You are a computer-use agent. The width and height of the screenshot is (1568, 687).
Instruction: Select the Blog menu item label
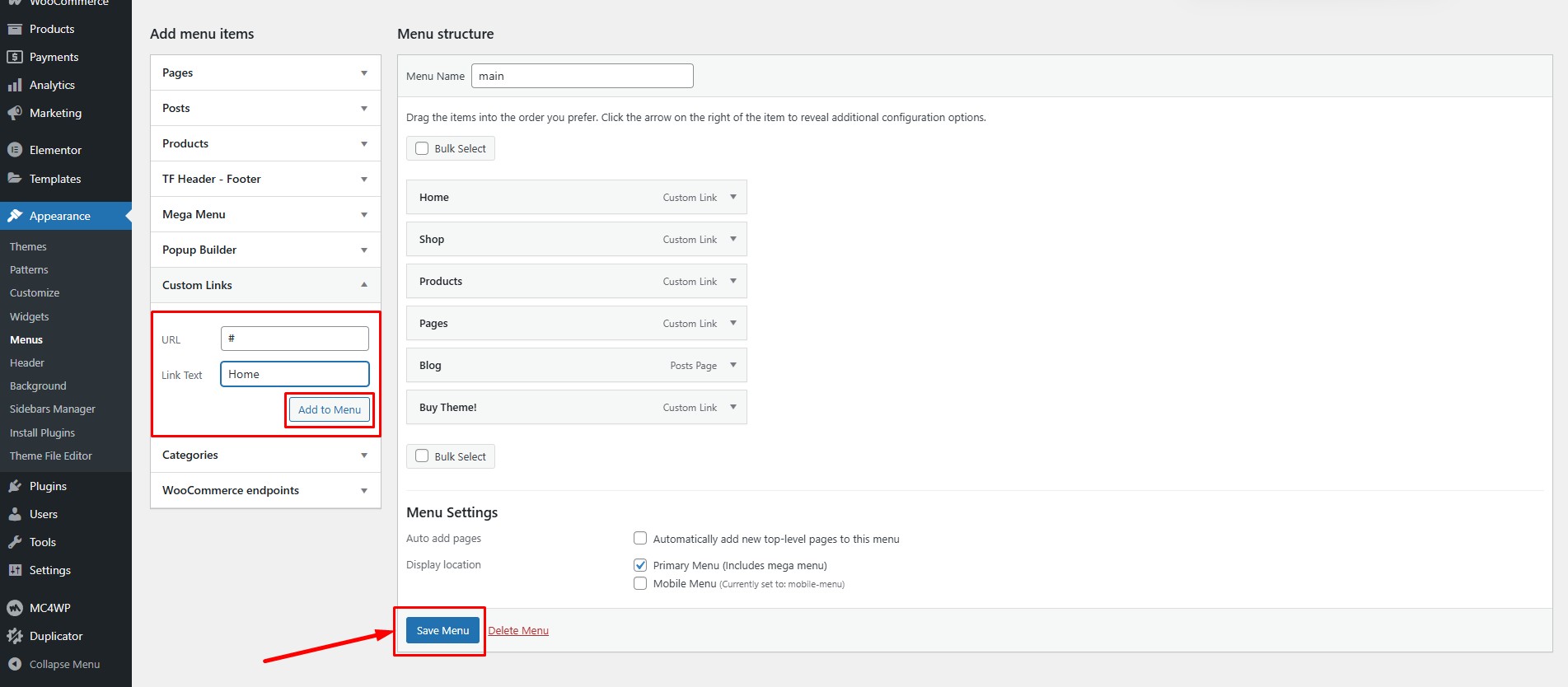coord(430,366)
